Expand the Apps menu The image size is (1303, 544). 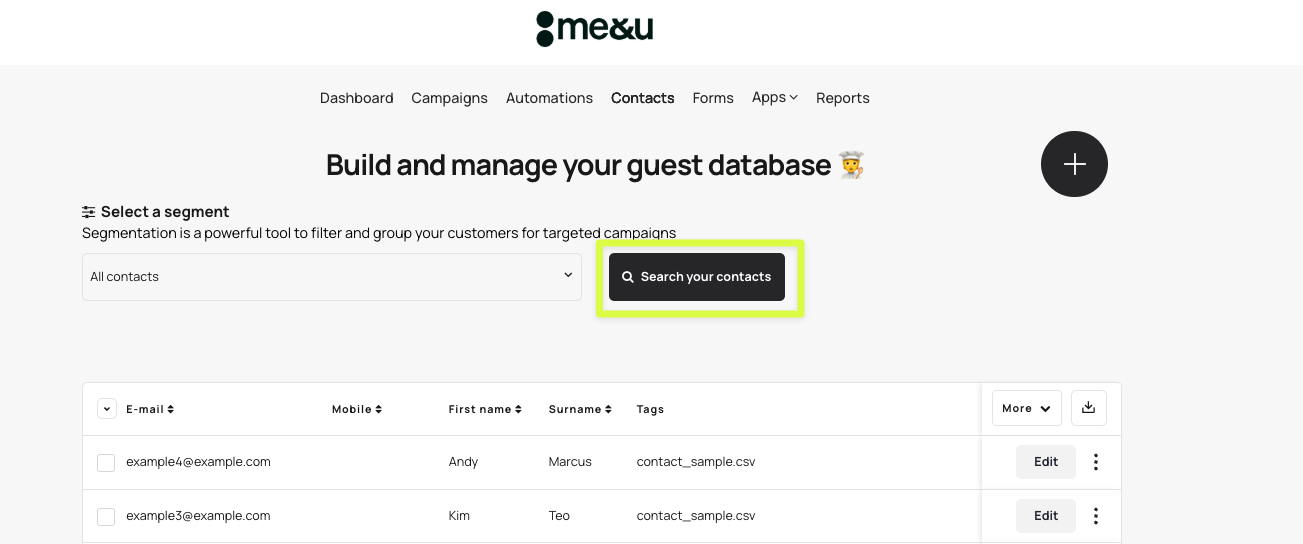pyautogui.click(x=774, y=97)
